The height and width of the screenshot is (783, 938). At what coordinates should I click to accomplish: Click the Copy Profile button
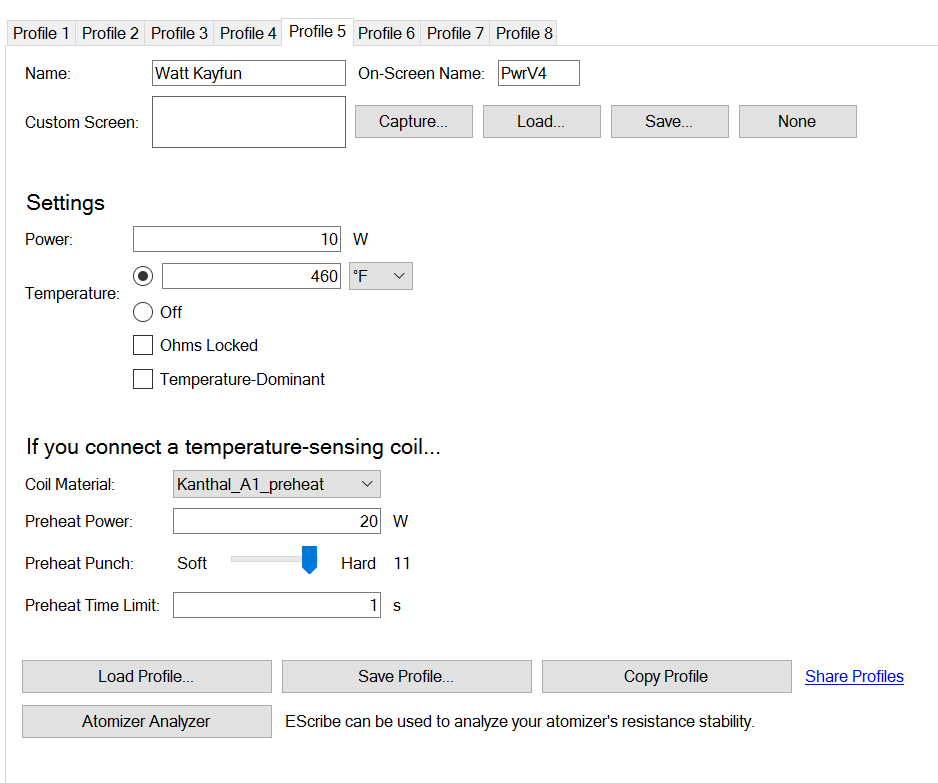point(665,677)
